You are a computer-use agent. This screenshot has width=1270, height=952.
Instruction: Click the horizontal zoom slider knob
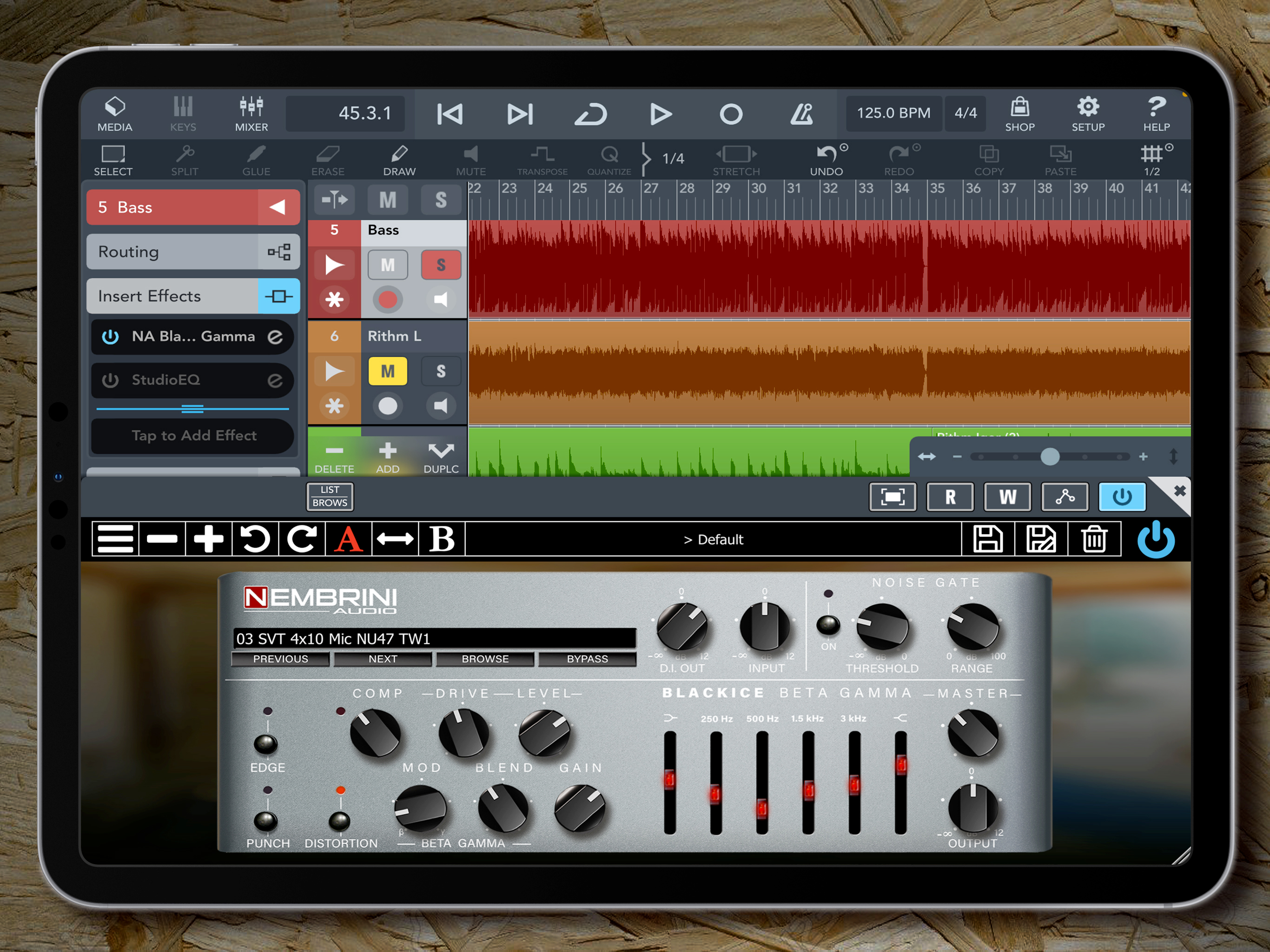click(x=1050, y=456)
